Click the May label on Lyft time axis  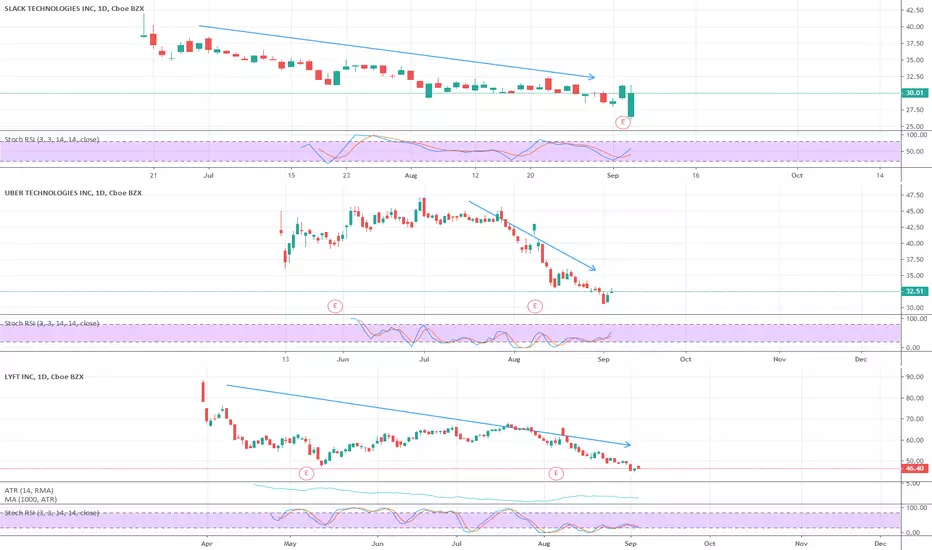(289, 543)
